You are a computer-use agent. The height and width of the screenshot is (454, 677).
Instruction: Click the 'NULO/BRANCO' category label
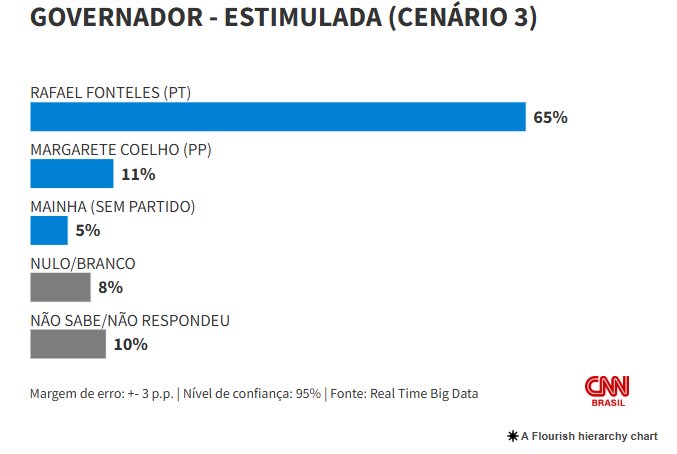(83, 264)
